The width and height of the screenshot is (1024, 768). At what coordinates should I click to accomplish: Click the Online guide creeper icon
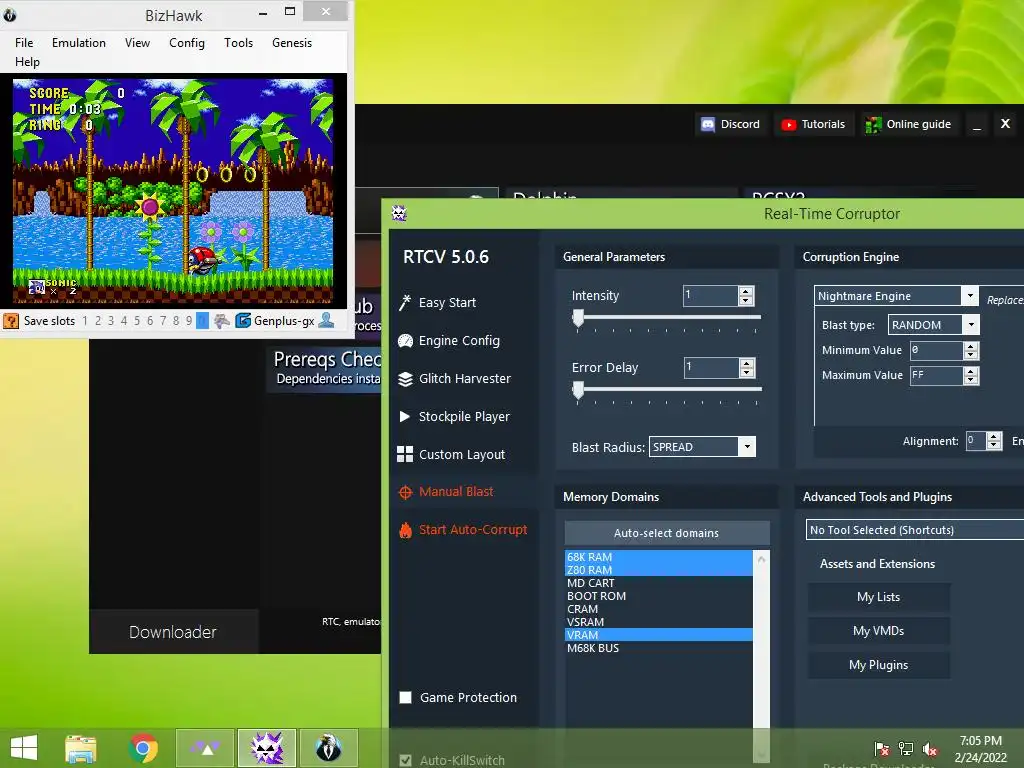873,124
